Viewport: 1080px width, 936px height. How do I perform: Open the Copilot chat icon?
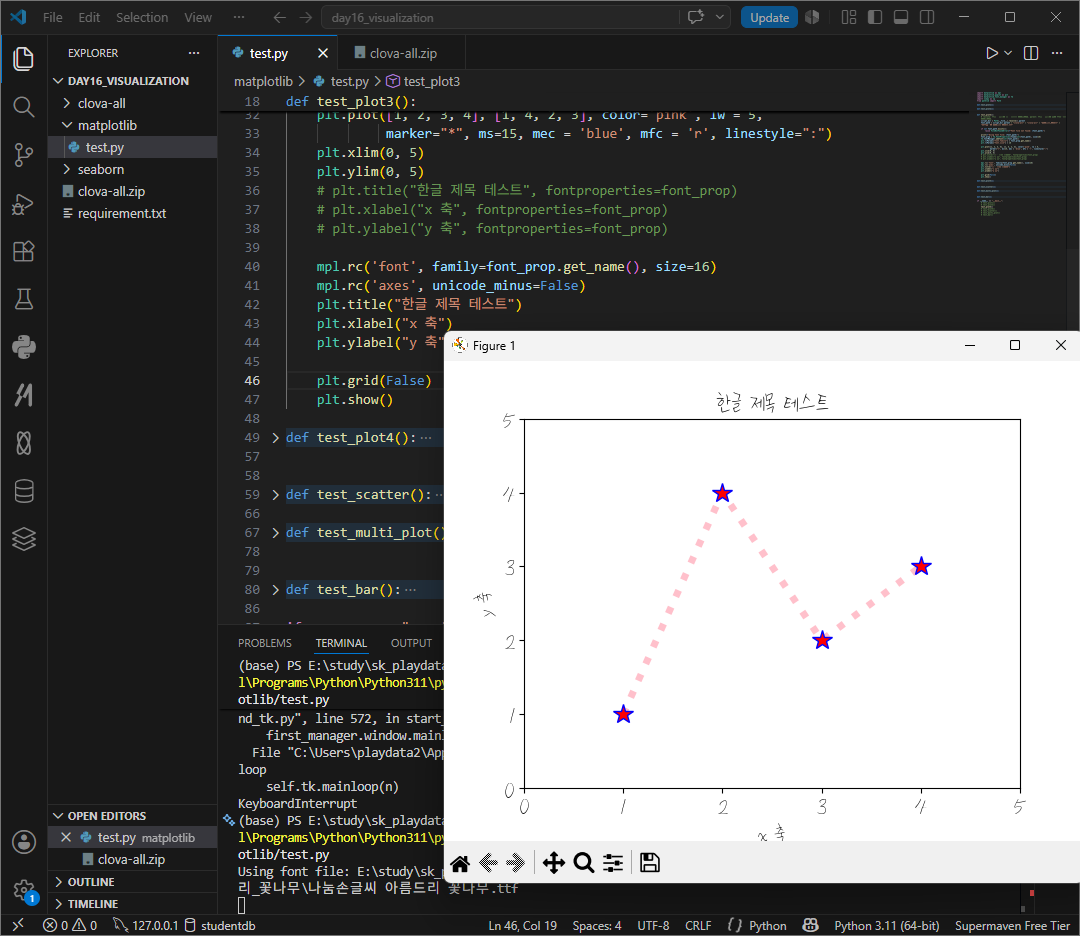click(696, 17)
